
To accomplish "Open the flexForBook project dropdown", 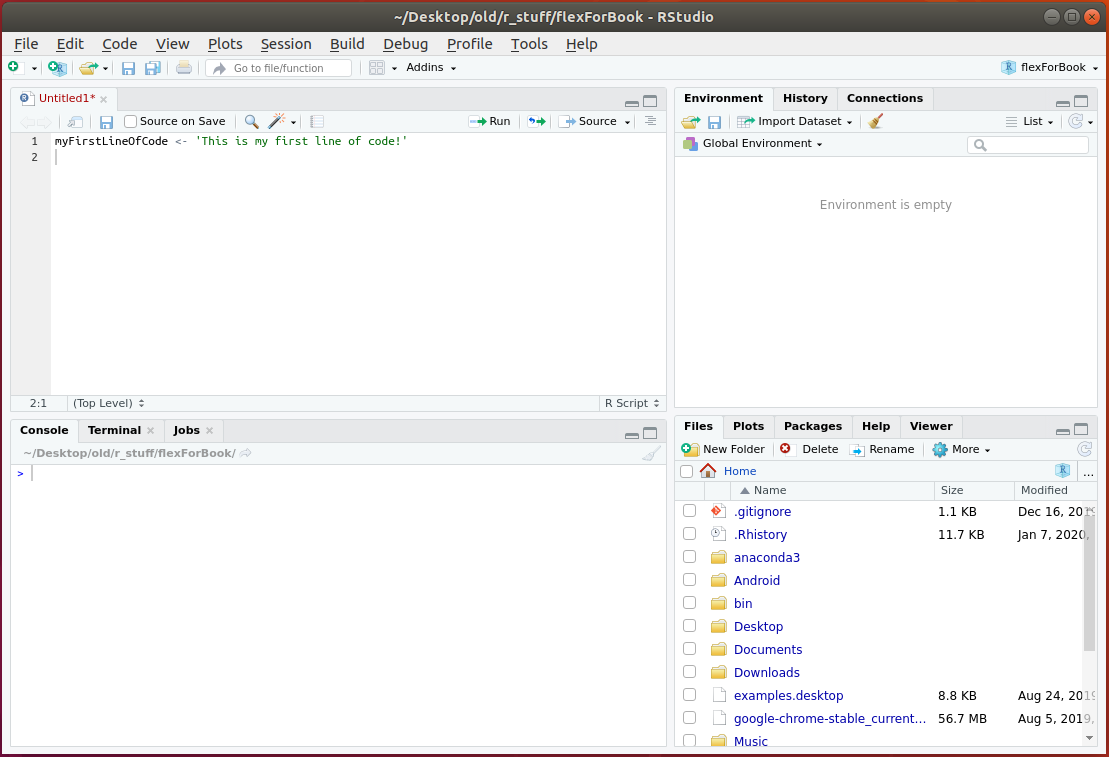I will pos(1050,68).
